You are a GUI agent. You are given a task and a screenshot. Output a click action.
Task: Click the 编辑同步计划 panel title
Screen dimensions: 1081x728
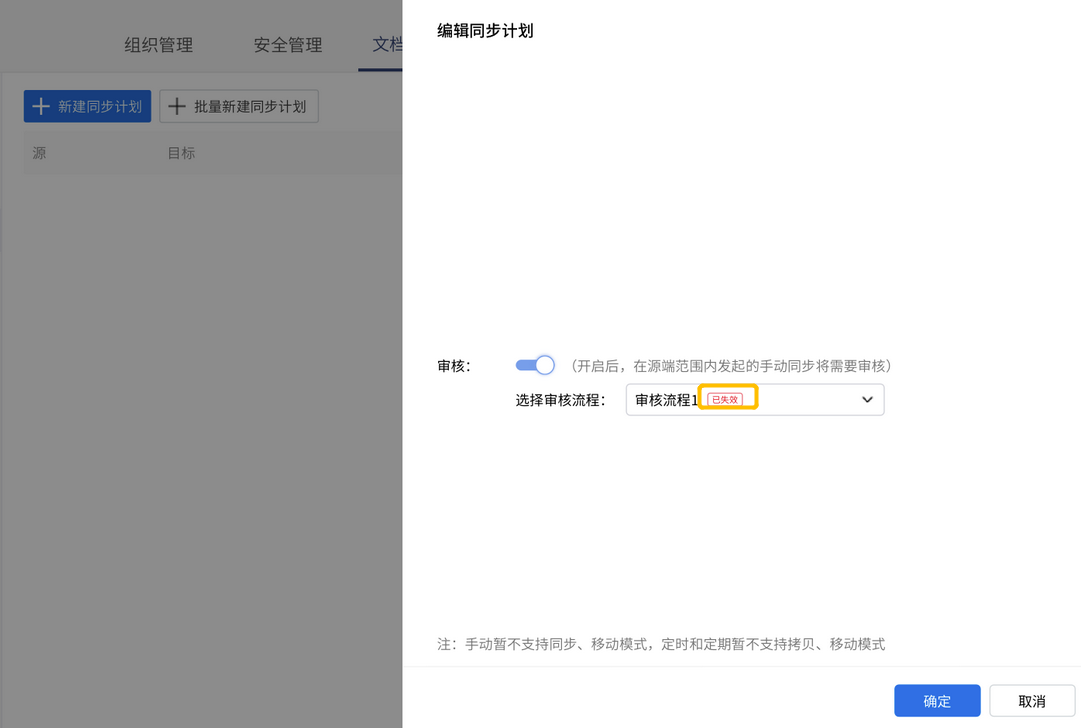click(485, 31)
